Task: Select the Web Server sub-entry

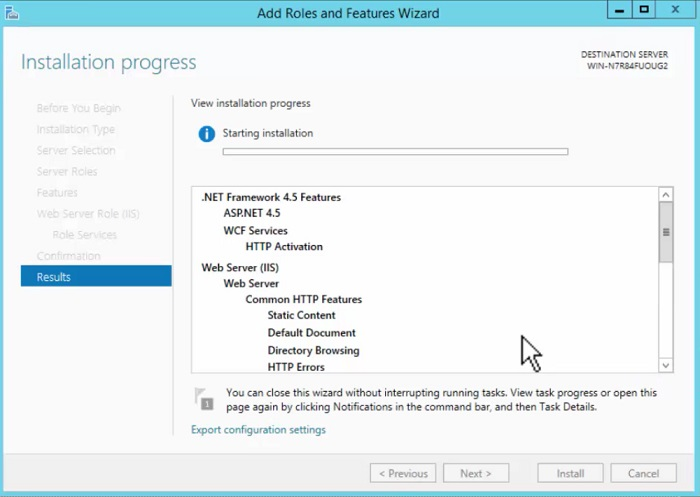Action: point(251,284)
